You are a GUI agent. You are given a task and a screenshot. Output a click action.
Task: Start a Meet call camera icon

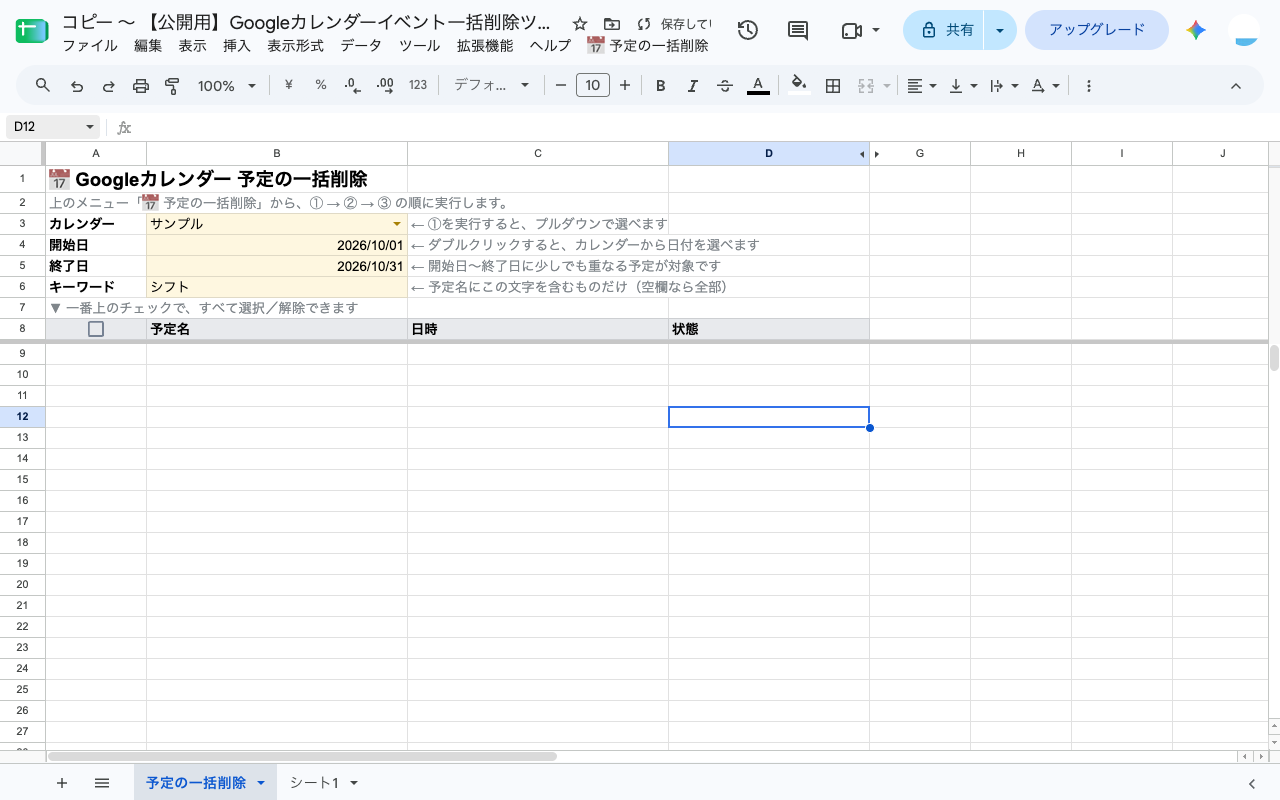click(852, 30)
